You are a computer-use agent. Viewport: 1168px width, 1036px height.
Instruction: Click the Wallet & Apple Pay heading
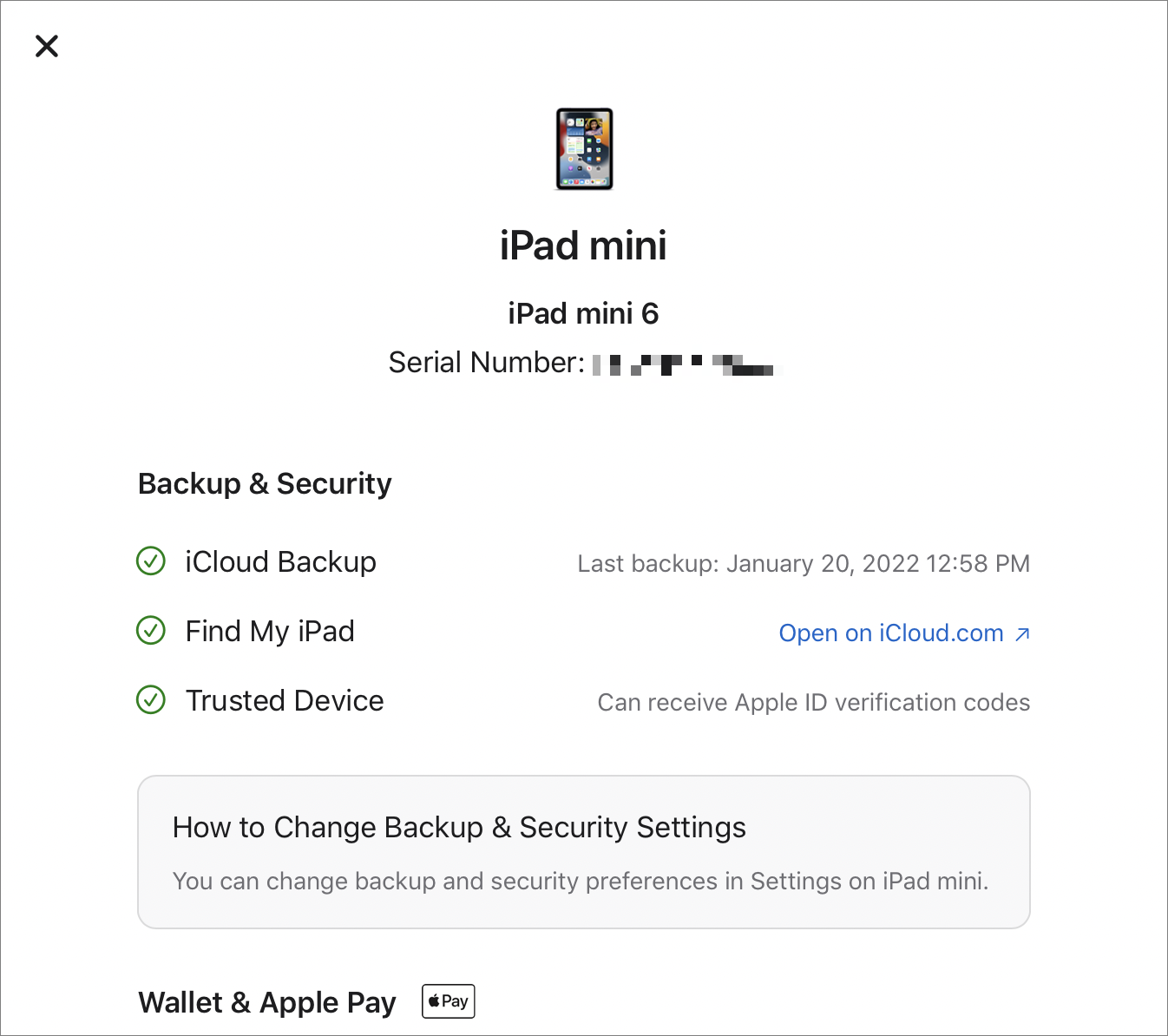click(x=266, y=1002)
